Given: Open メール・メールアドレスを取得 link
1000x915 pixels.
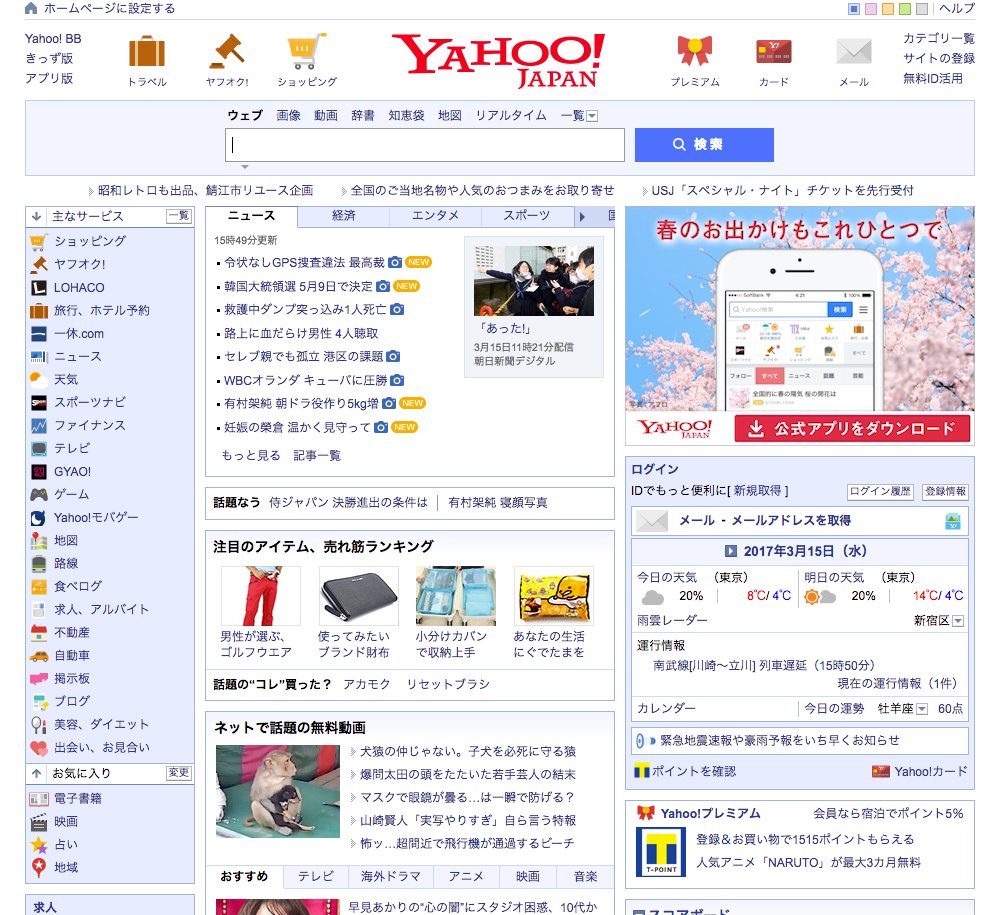Looking at the screenshot, I should pyautogui.click(x=765, y=521).
